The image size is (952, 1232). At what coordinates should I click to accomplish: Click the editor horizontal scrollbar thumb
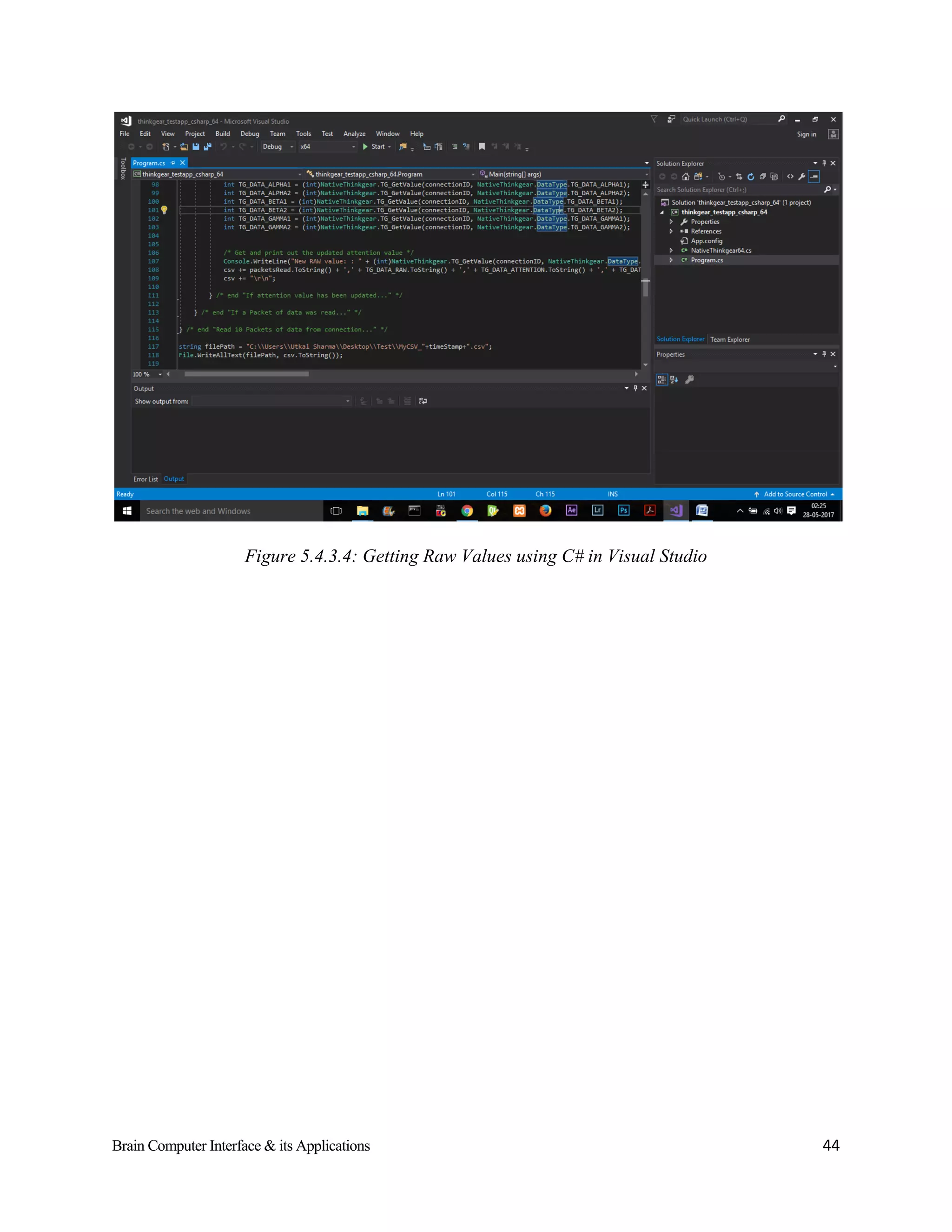pyautogui.click(x=246, y=374)
